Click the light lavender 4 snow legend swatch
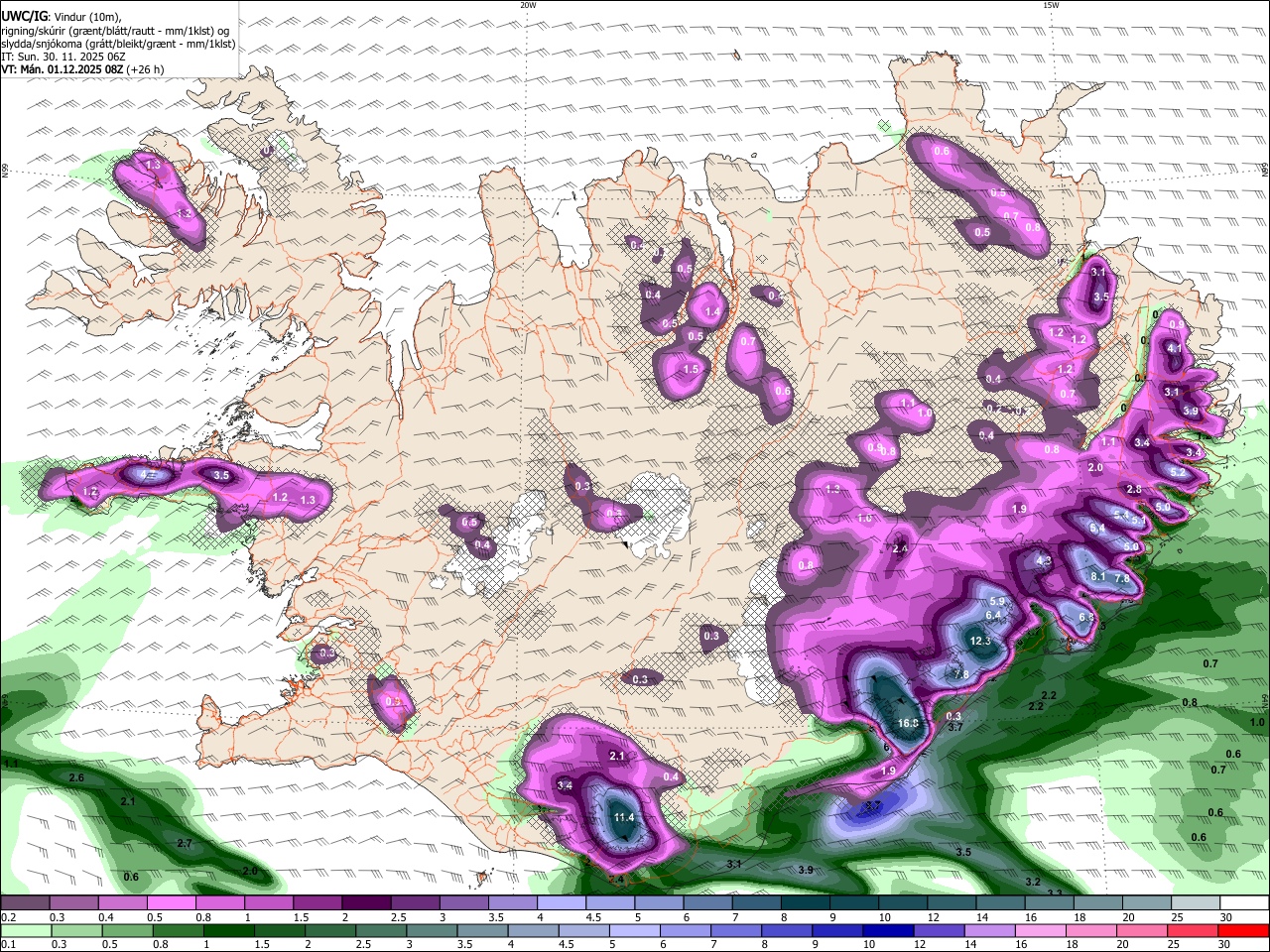Screen dimensions: 1270x952 [x=562, y=902]
